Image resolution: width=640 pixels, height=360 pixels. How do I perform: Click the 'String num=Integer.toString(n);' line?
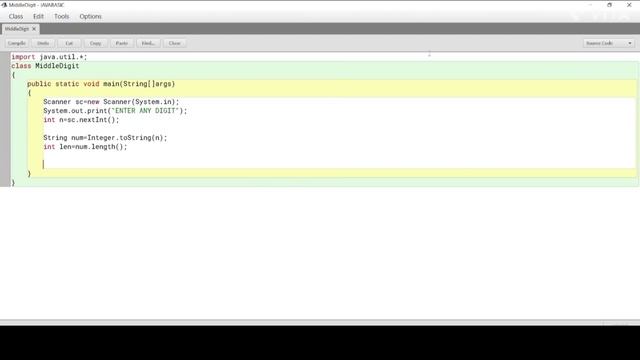105,138
